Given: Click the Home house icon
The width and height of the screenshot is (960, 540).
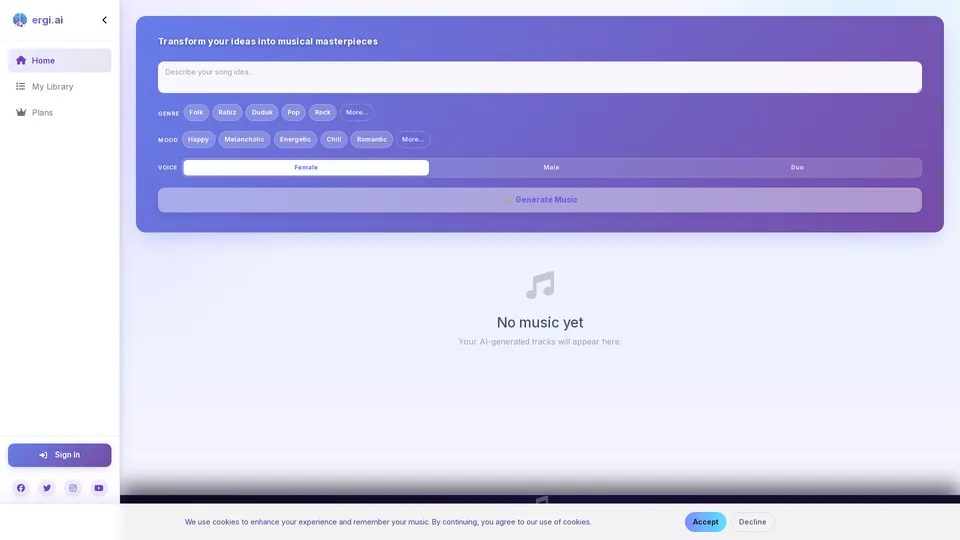Looking at the screenshot, I should (x=21, y=60).
